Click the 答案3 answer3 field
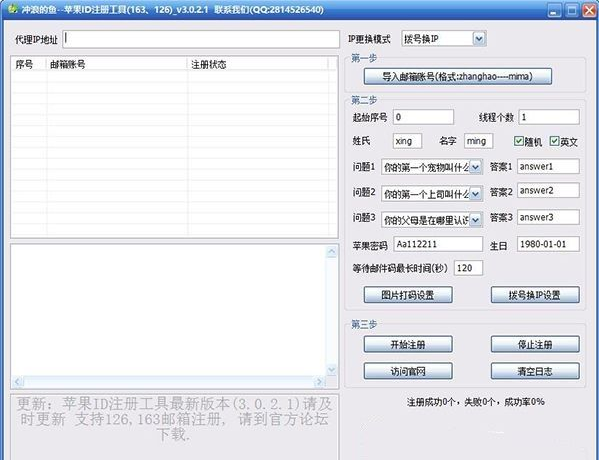Viewport: 599px width, 460px height. coord(548,217)
